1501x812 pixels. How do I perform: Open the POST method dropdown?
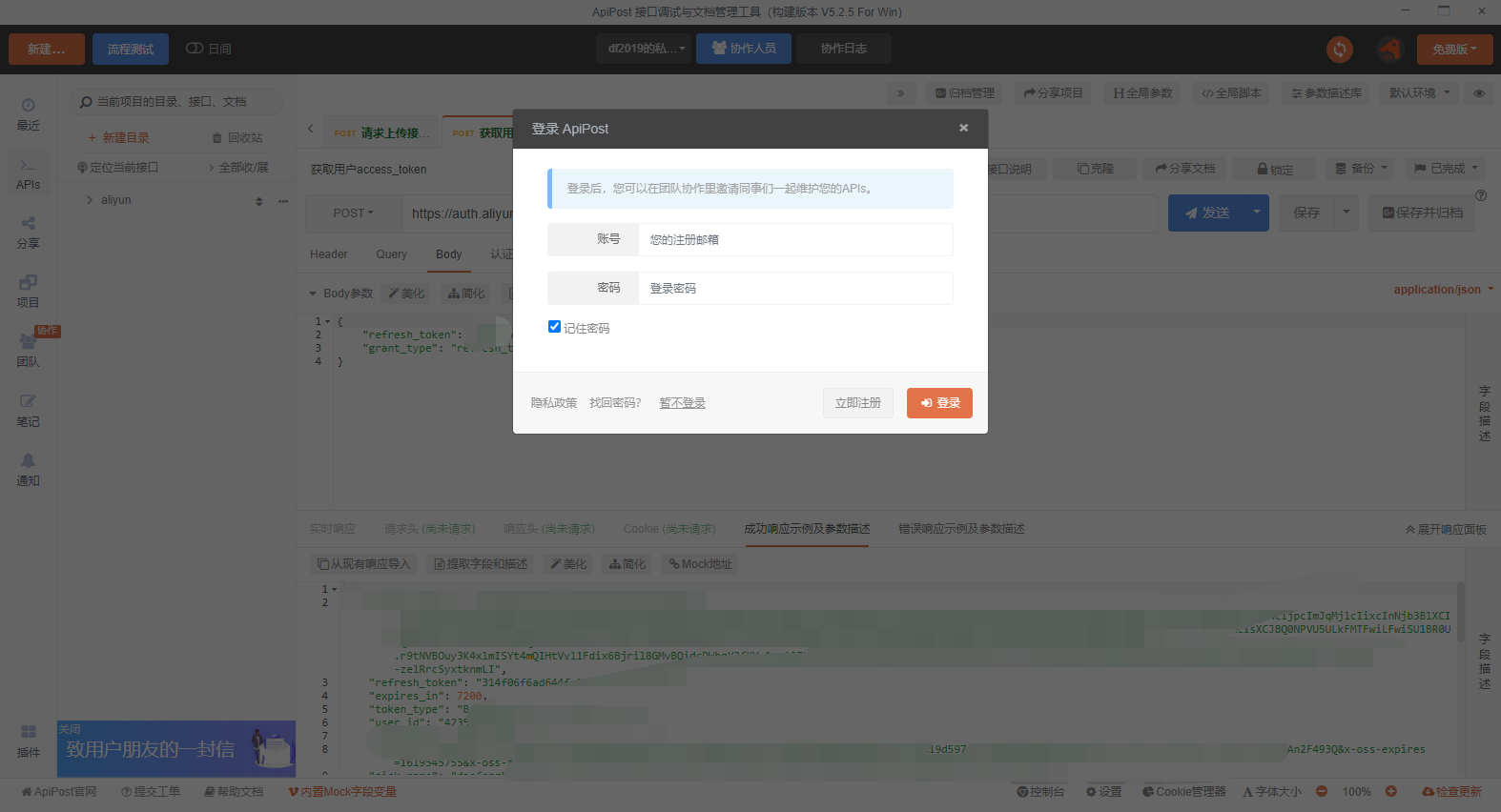(354, 213)
